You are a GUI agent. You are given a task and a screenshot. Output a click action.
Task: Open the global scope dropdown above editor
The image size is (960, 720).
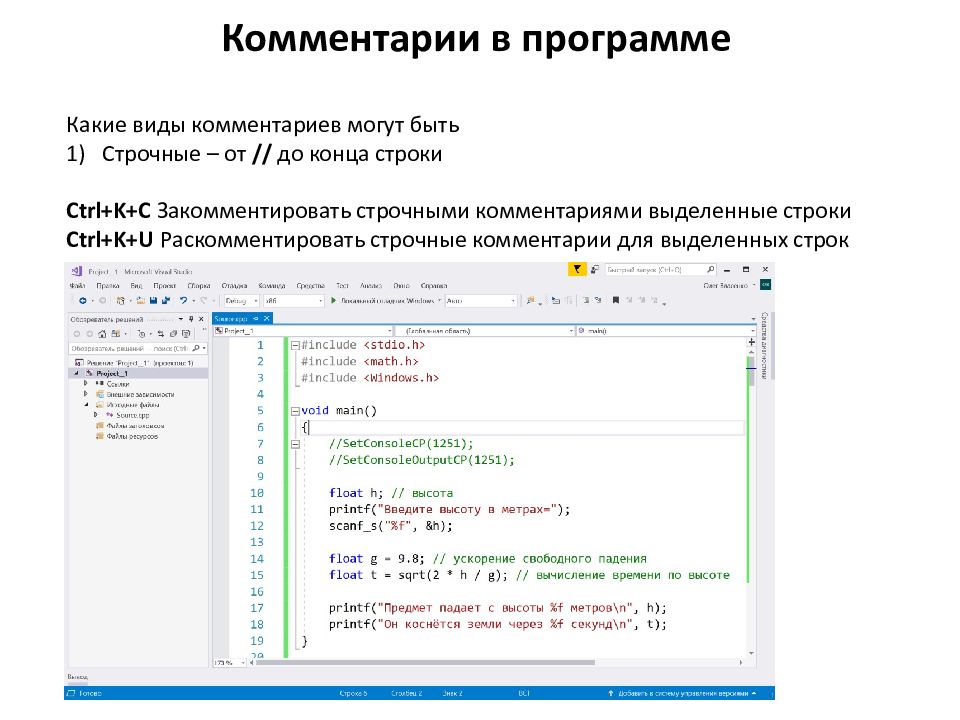(x=486, y=331)
